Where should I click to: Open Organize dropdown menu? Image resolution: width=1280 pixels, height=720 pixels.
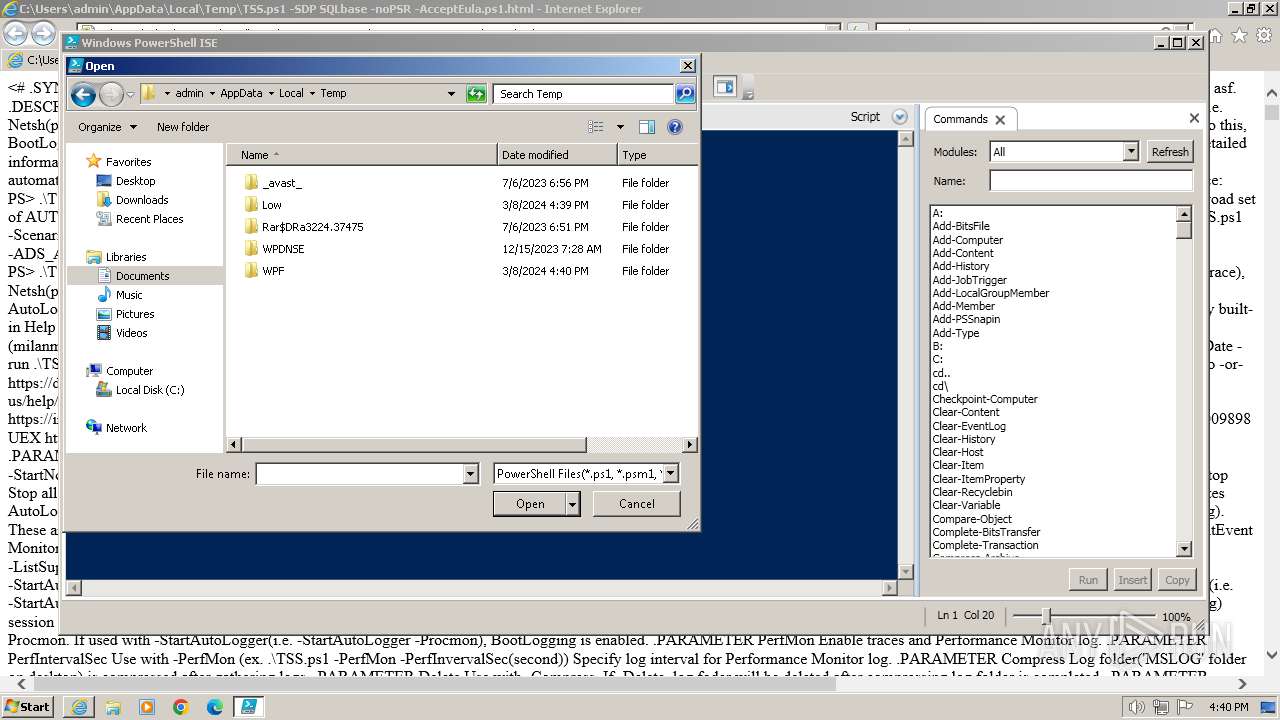point(107,127)
